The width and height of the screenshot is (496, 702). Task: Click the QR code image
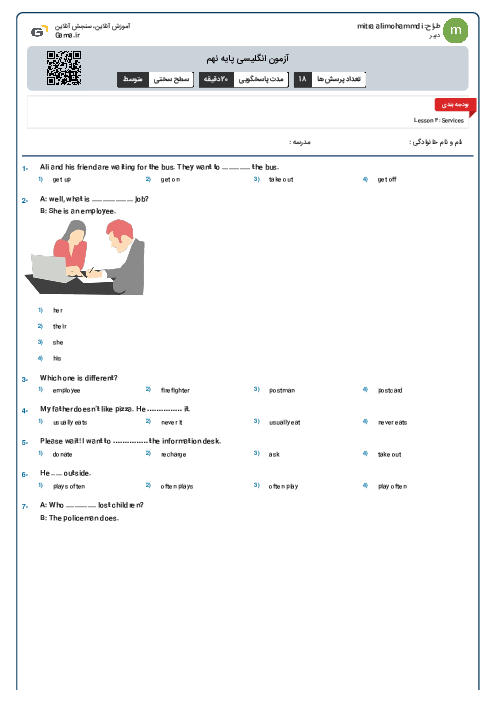64,68
